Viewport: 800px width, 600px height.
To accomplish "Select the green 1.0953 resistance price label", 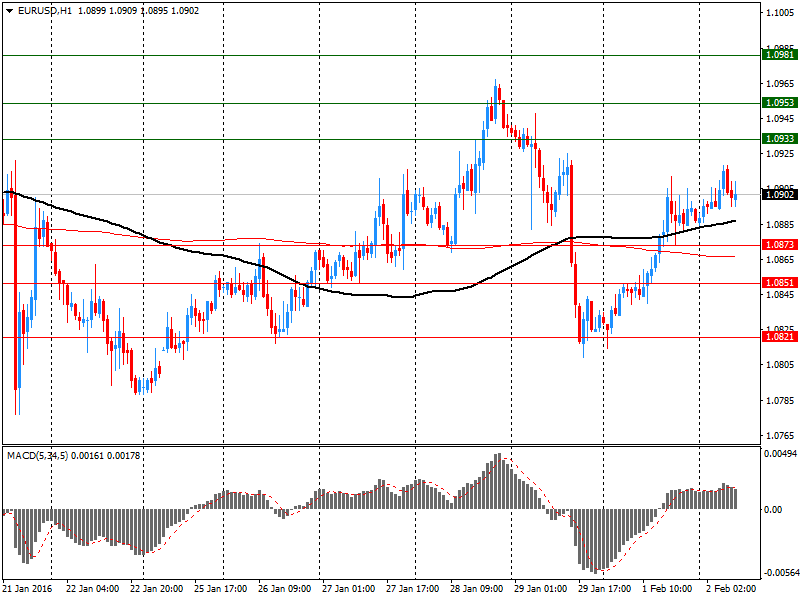I will 780,103.
